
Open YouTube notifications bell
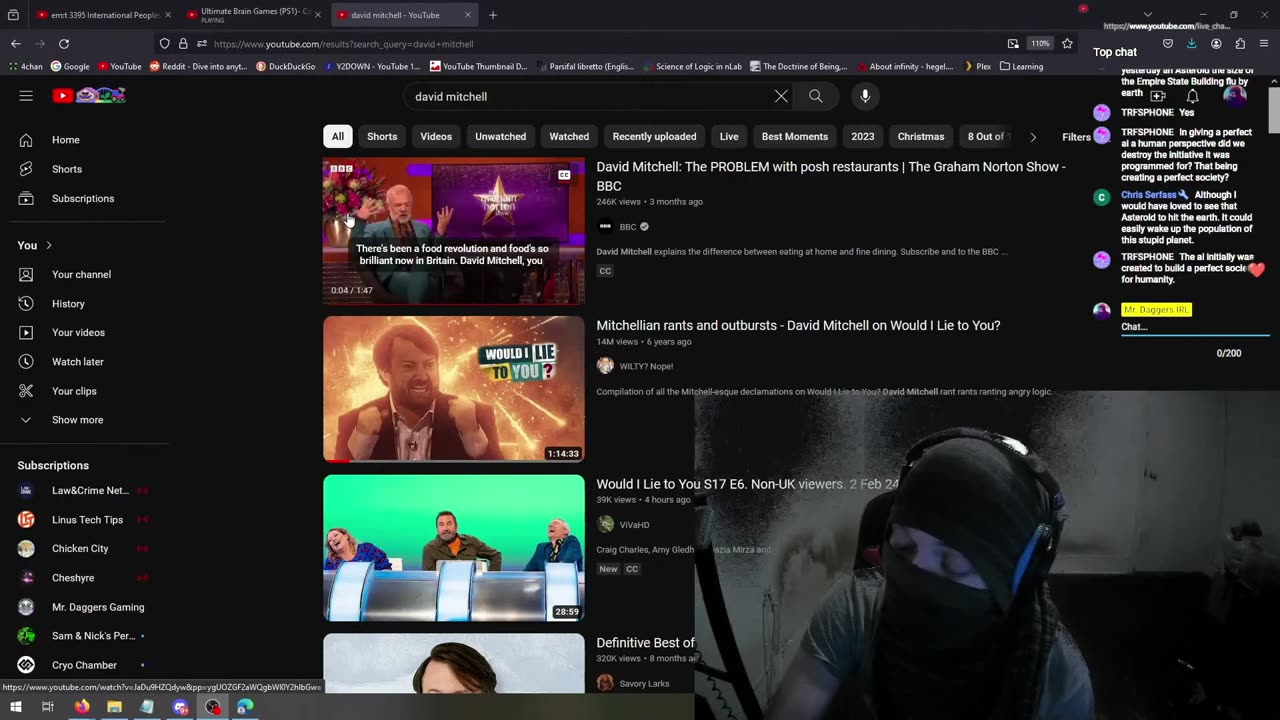click(1192, 96)
